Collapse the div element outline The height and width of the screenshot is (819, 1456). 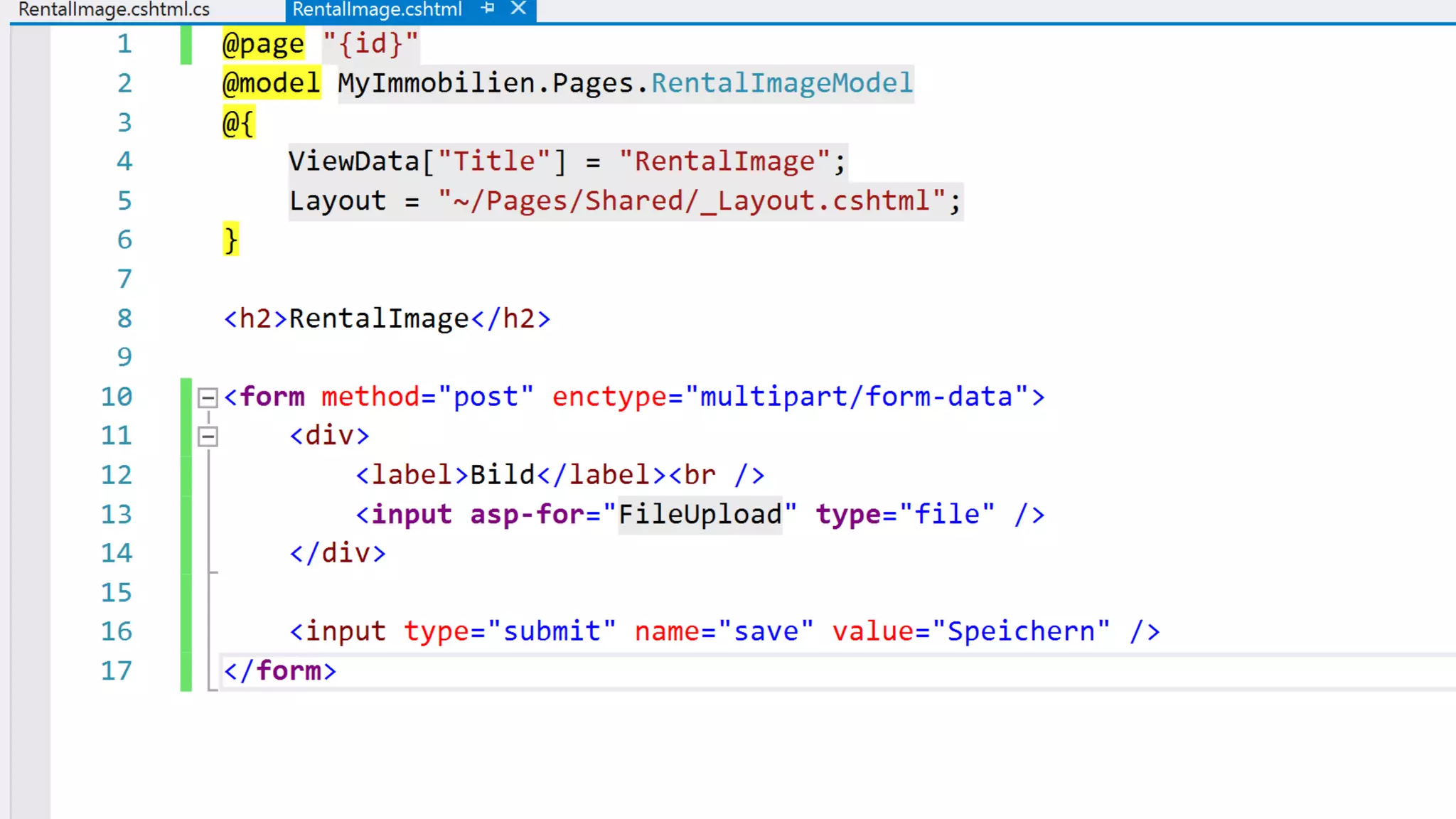(208, 436)
